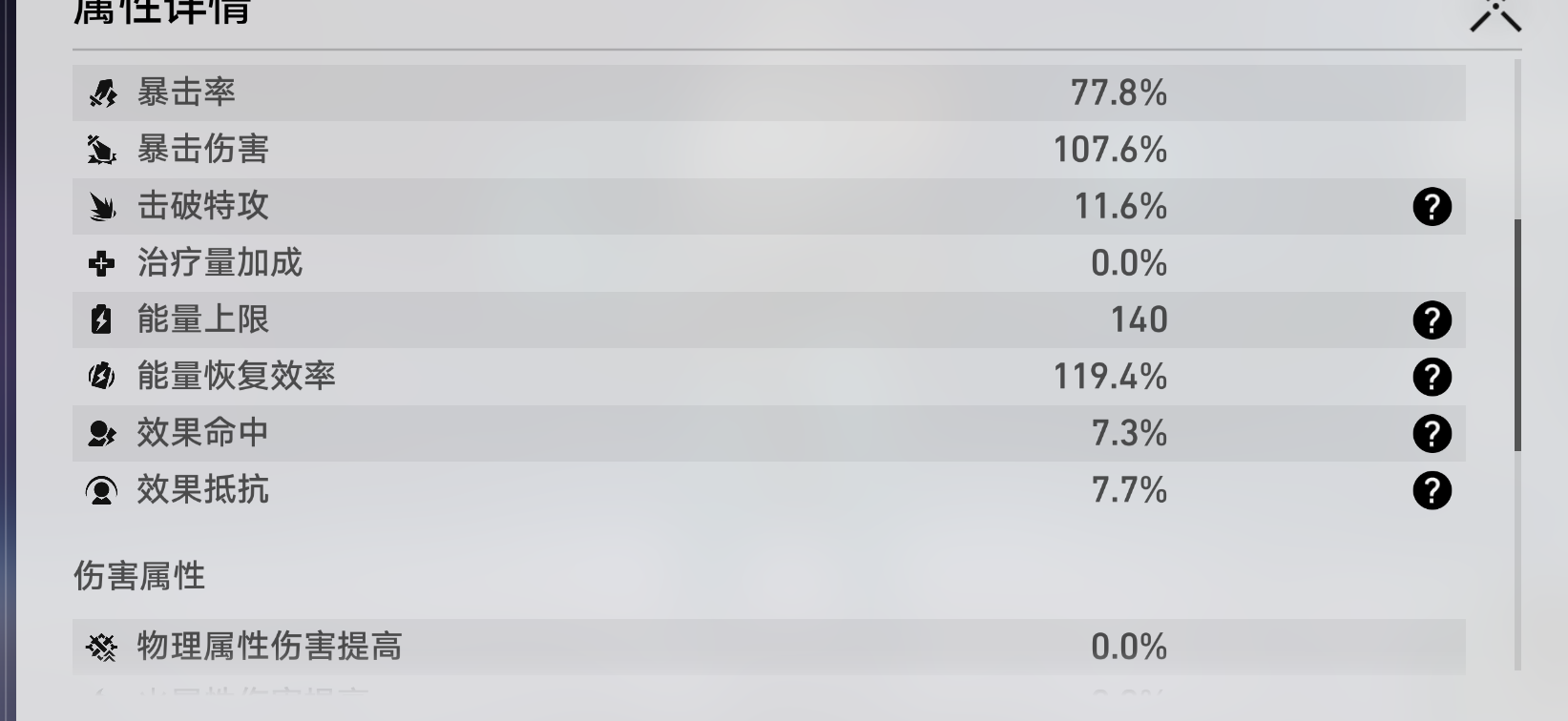Click the healing bonus (治疗量加成) cross icon
This screenshot has width=1568, height=721.
click(x=102, y=263)
